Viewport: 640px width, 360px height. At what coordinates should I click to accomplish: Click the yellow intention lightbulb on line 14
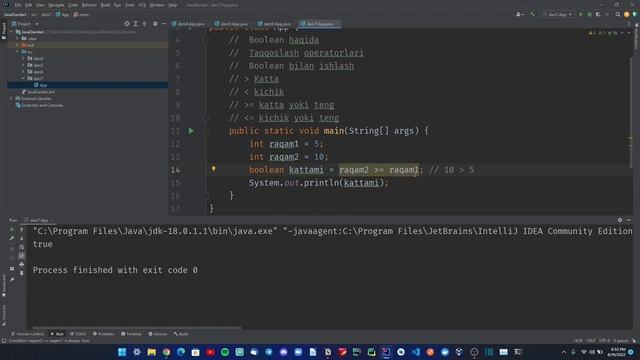click(213, 169)
